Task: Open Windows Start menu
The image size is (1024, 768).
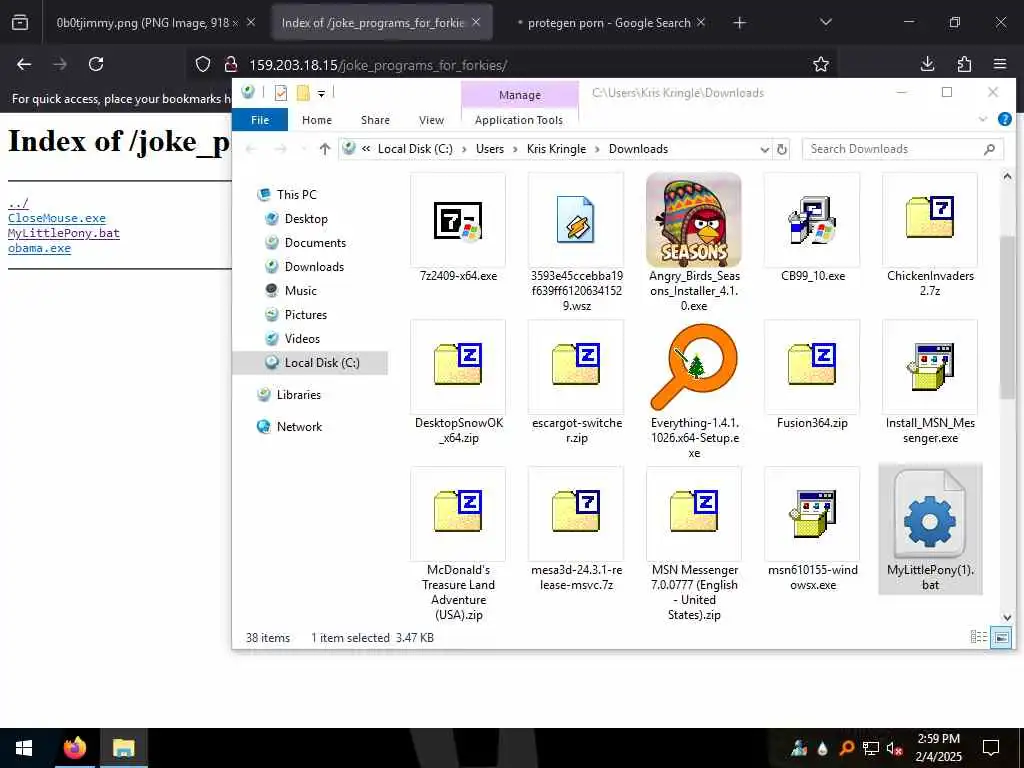Action: click(24, 748)
